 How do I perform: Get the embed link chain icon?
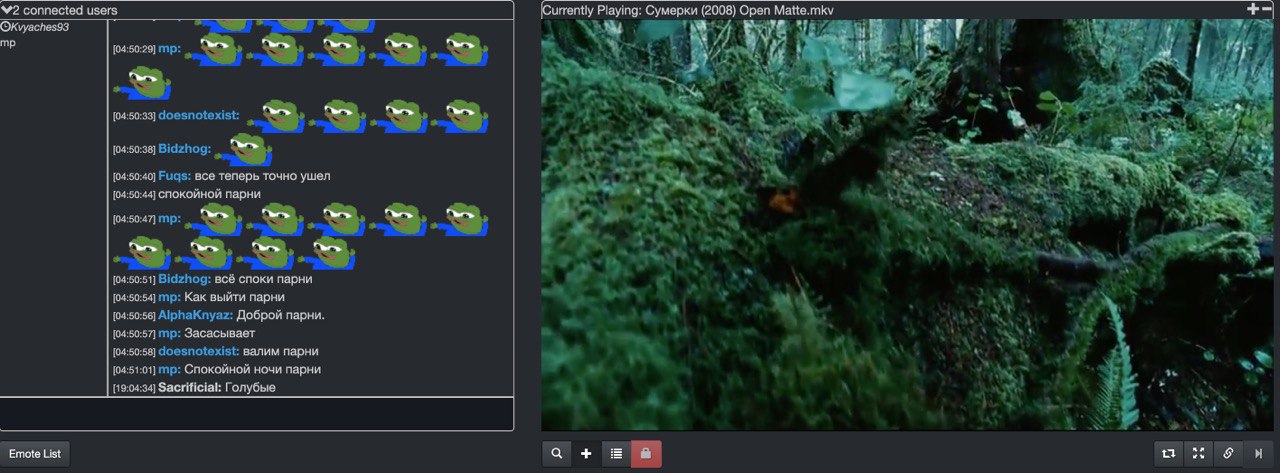click(x=1228, y=454)
